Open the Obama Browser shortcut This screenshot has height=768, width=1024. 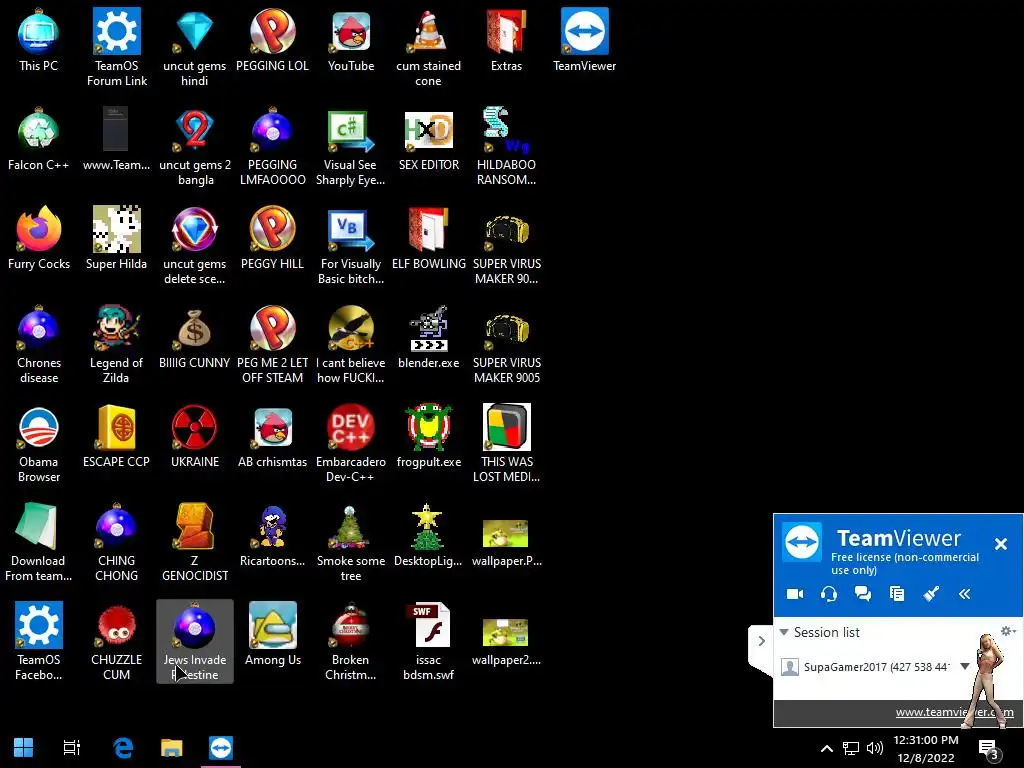[39, 443]
